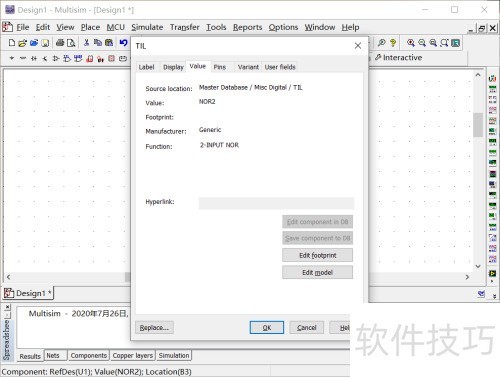Click the Find examples magnifier icon
The width and height of the screenshot is (500, 377).
382,43
